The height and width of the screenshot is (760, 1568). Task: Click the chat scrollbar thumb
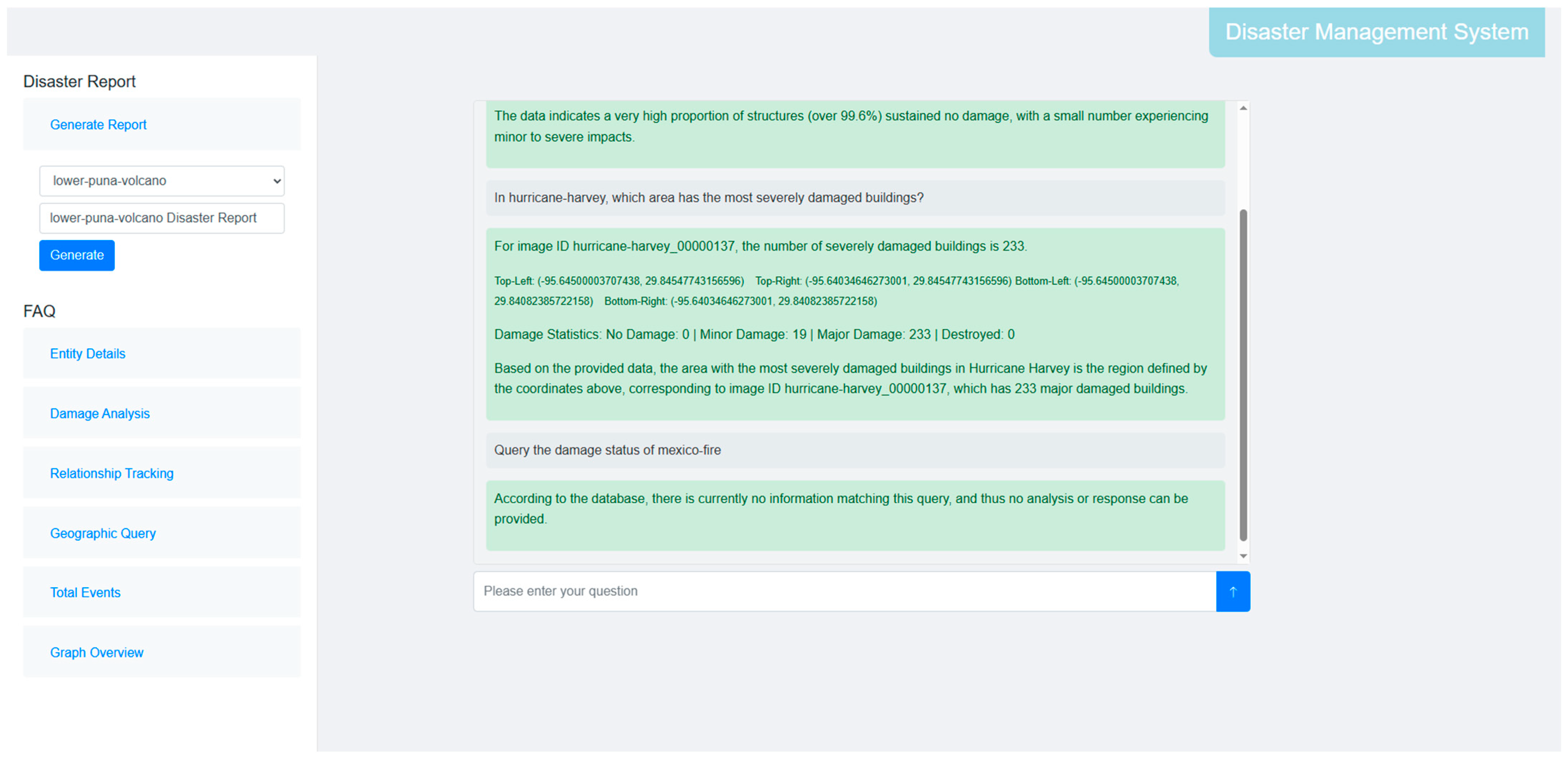[x=1243, y=374]
